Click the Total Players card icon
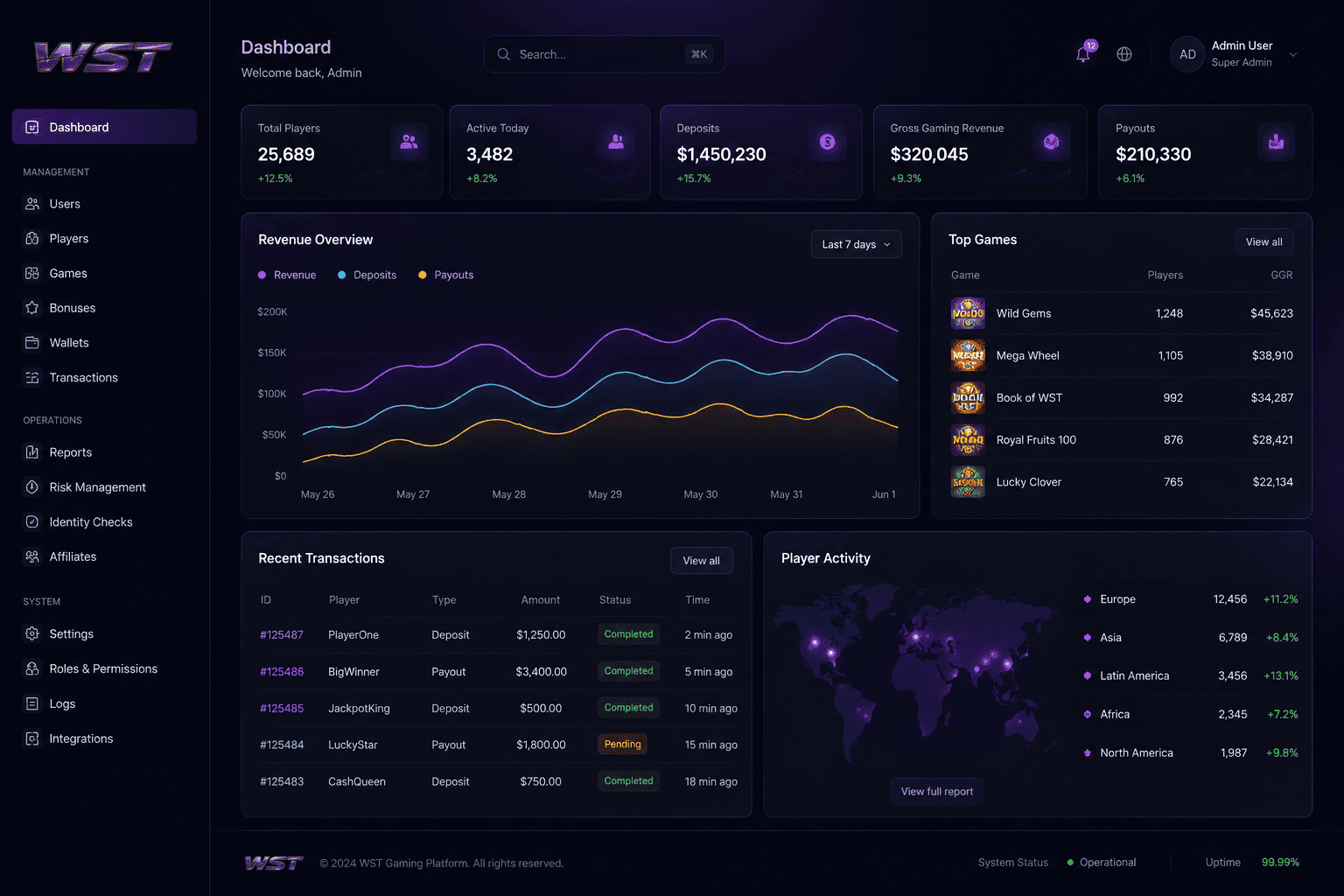 (x=409, y=142)
